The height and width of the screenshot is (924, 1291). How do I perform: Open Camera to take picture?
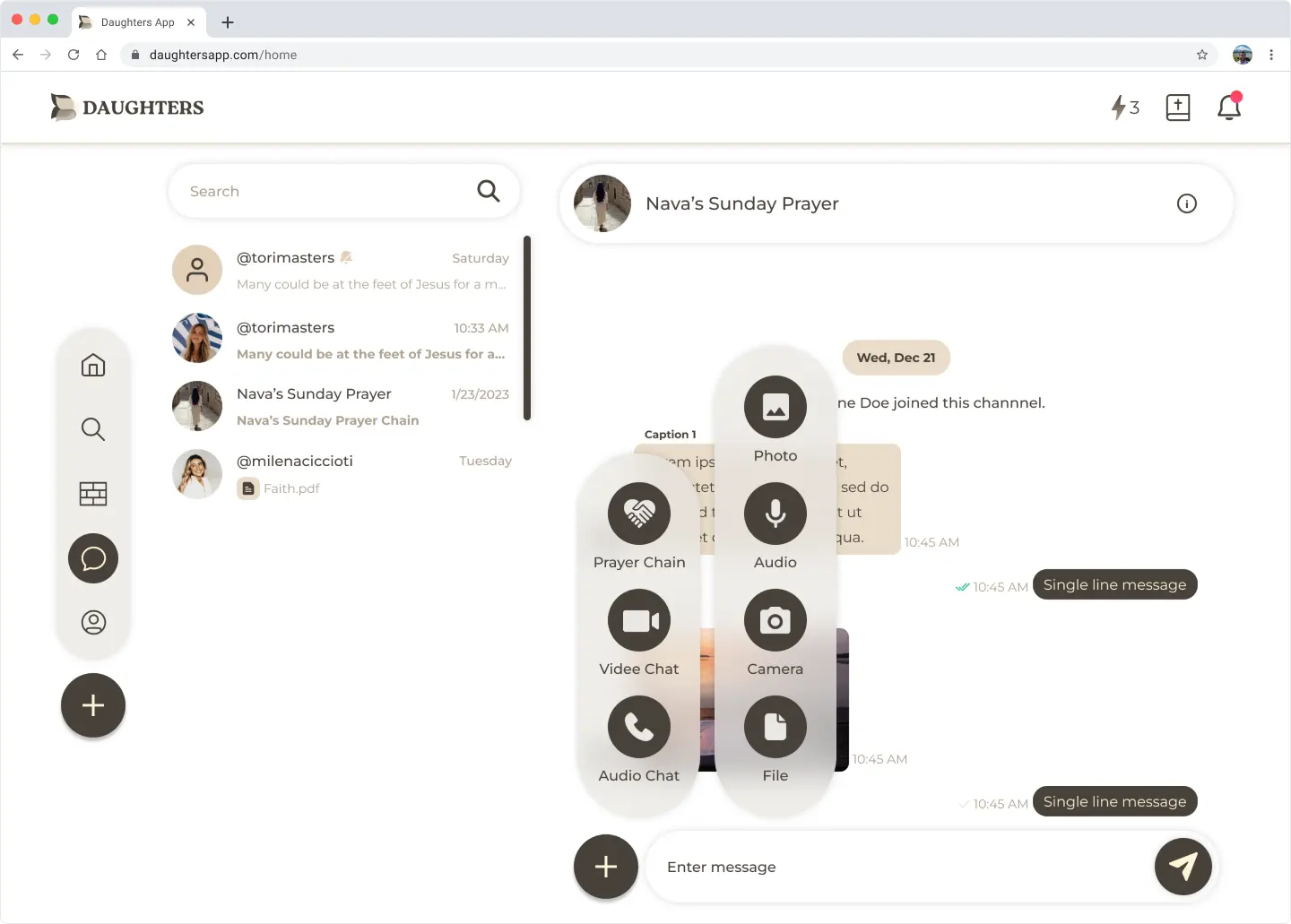tap(775, 620)
